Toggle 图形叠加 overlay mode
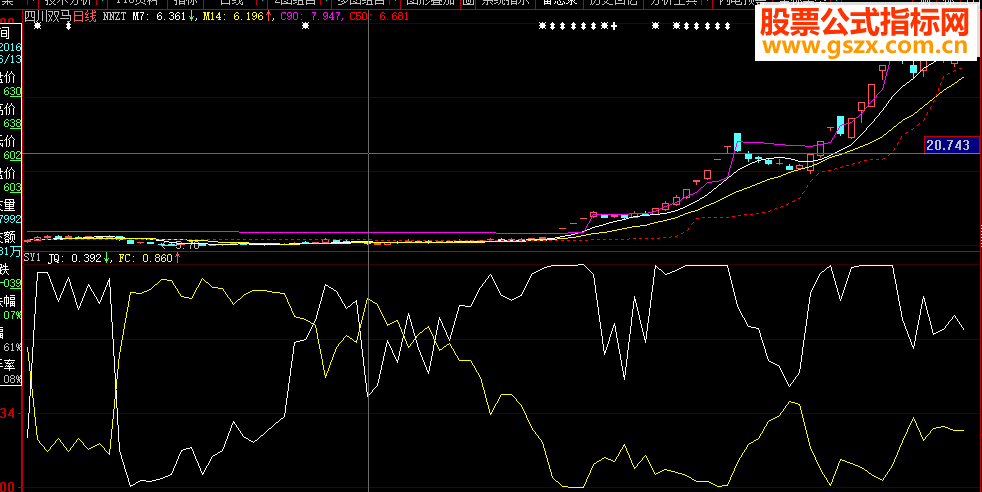The width and height of the screenshot is (982, 492). pyautogui.click(x=428, y=3)
